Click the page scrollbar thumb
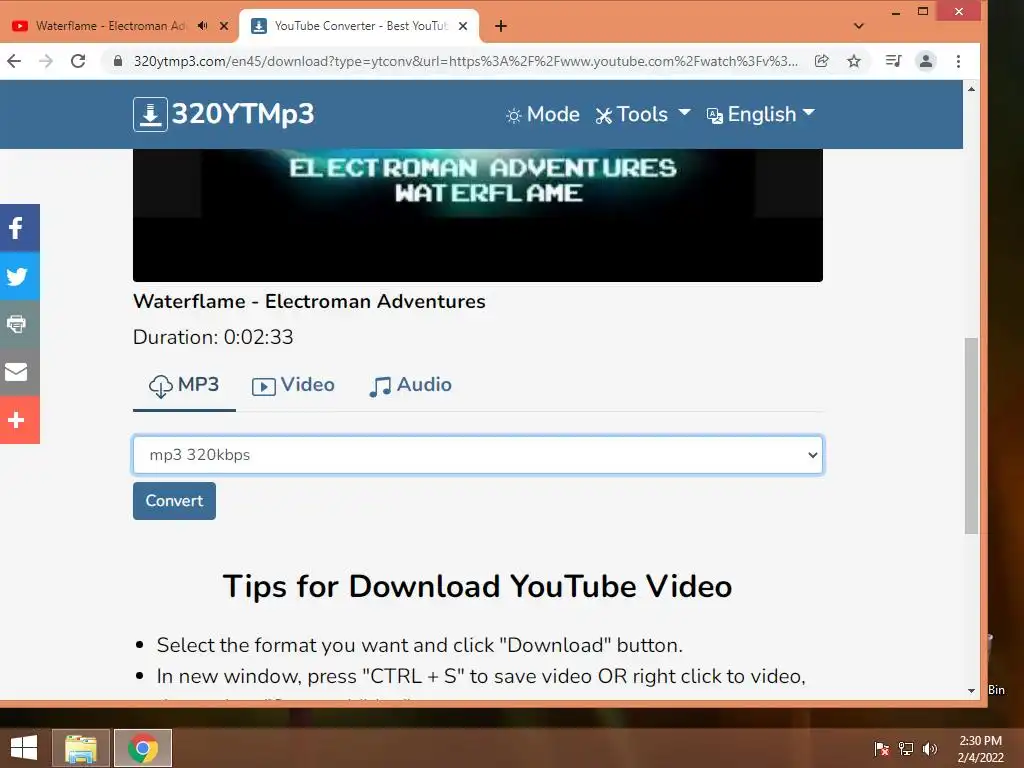Image resolution: width=1024 pixels, height=768 pixels. (x=971, y=436)
